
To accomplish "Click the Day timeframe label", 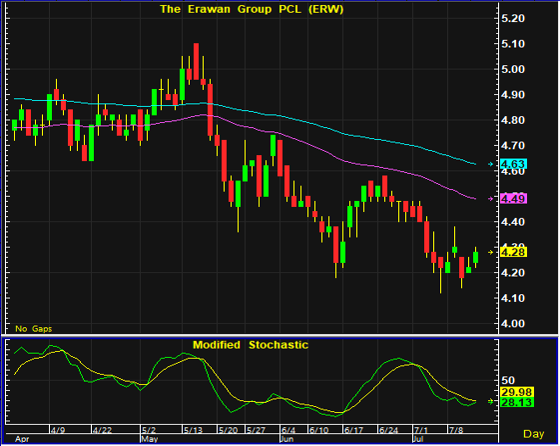I will tap(534, 434).
